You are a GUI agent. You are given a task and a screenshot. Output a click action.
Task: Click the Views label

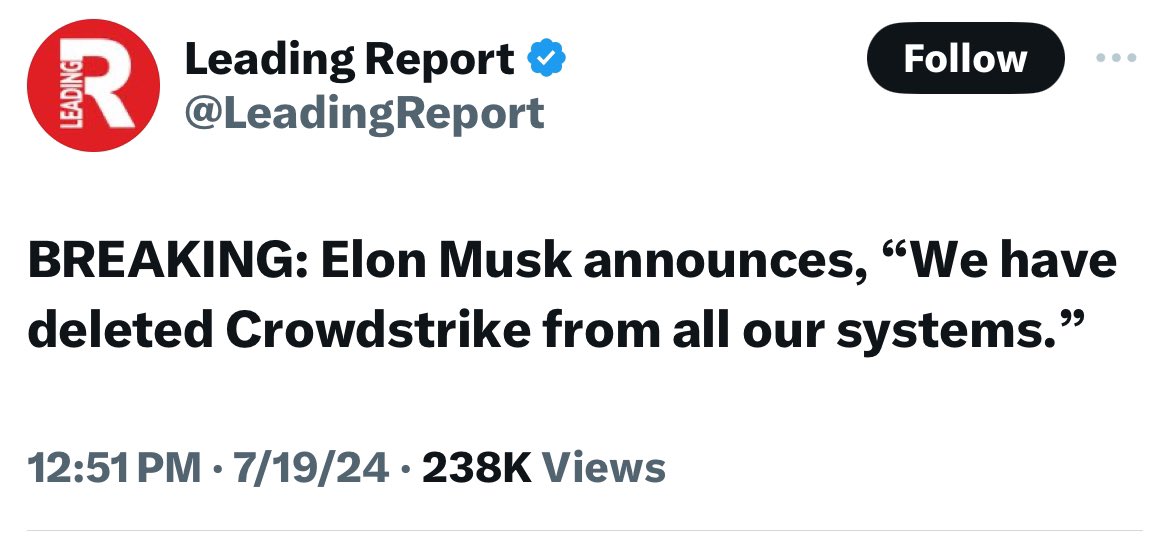point(603,467)
